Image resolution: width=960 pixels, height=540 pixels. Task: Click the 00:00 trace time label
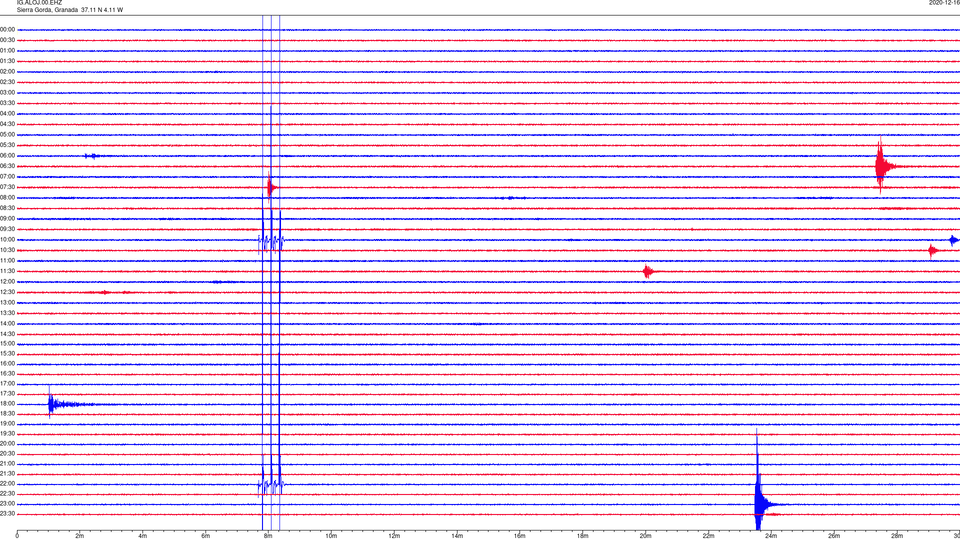[x=7, y=29]
